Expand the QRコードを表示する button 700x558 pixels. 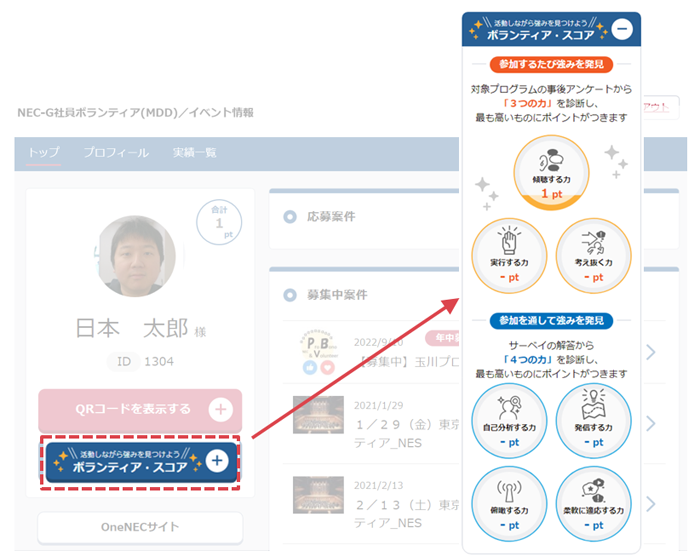tap(218, 409)
